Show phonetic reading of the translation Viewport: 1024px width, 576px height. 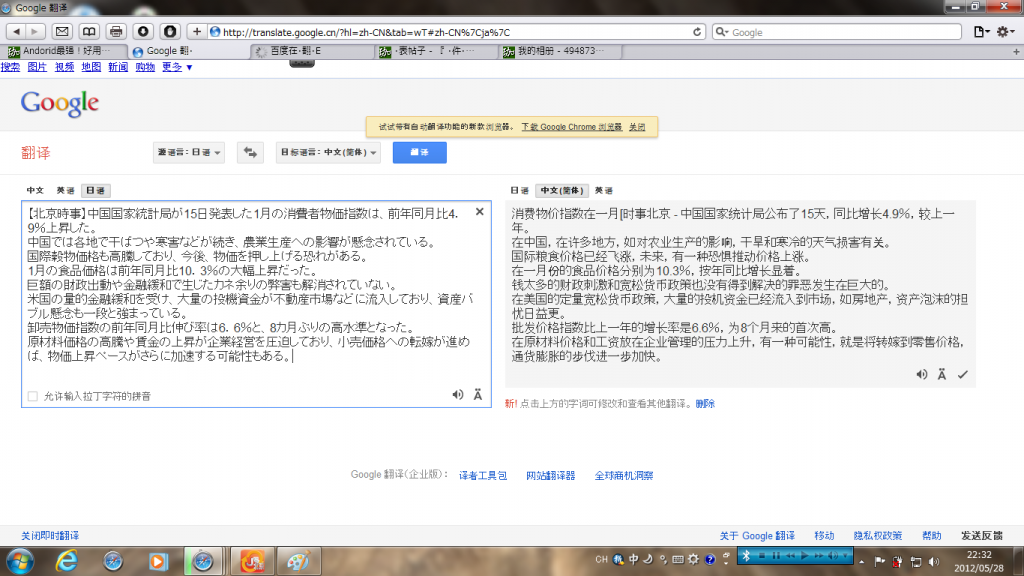[x=942, y=374]
